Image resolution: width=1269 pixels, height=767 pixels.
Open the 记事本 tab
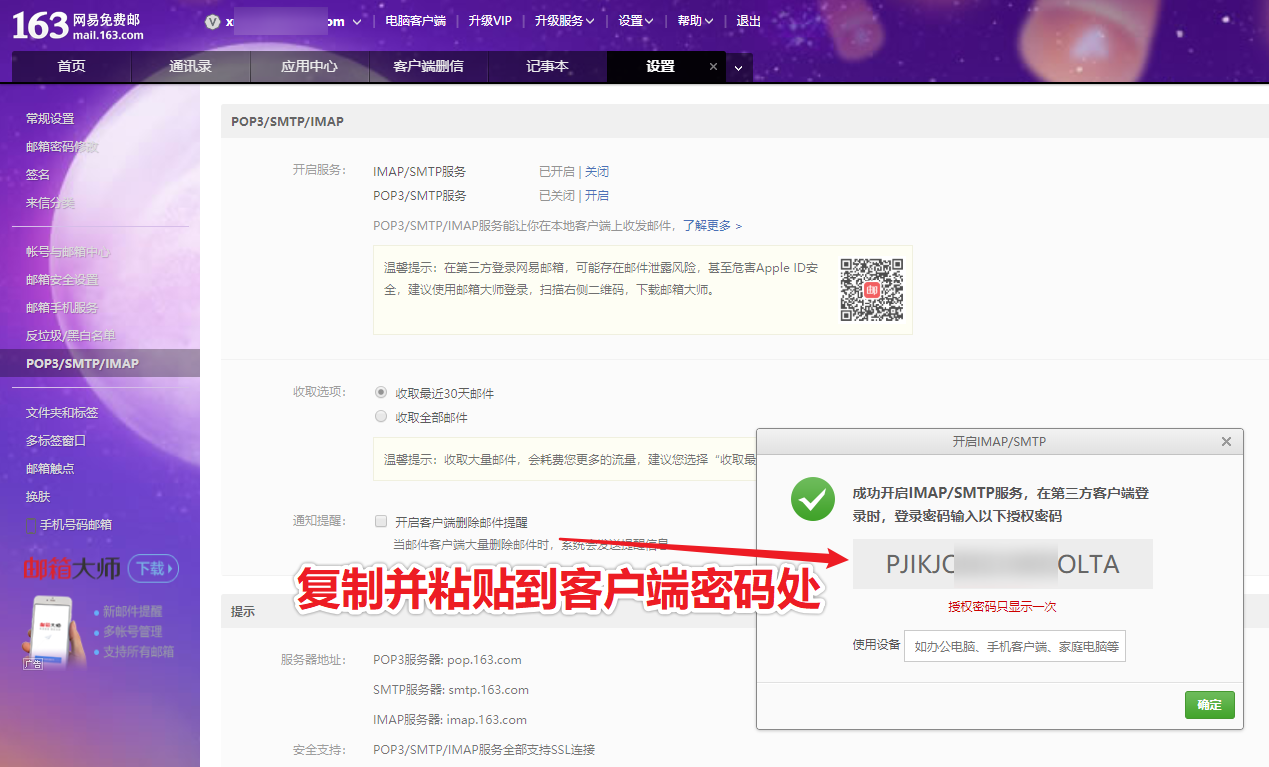547,67
